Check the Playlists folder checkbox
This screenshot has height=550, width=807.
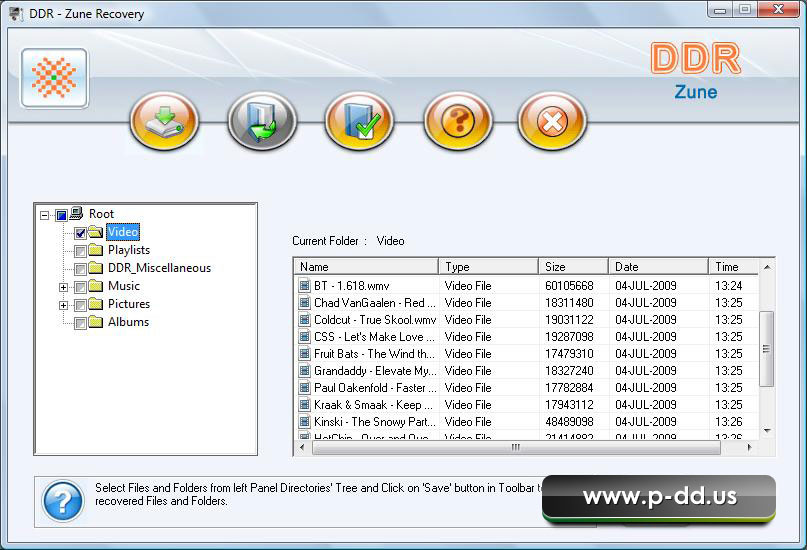pos(80,251)
